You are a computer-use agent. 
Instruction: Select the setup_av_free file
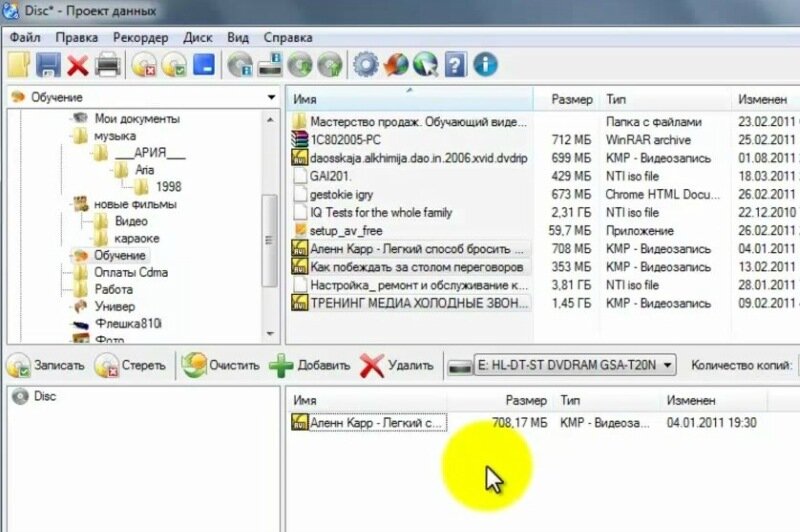point(346,231)
